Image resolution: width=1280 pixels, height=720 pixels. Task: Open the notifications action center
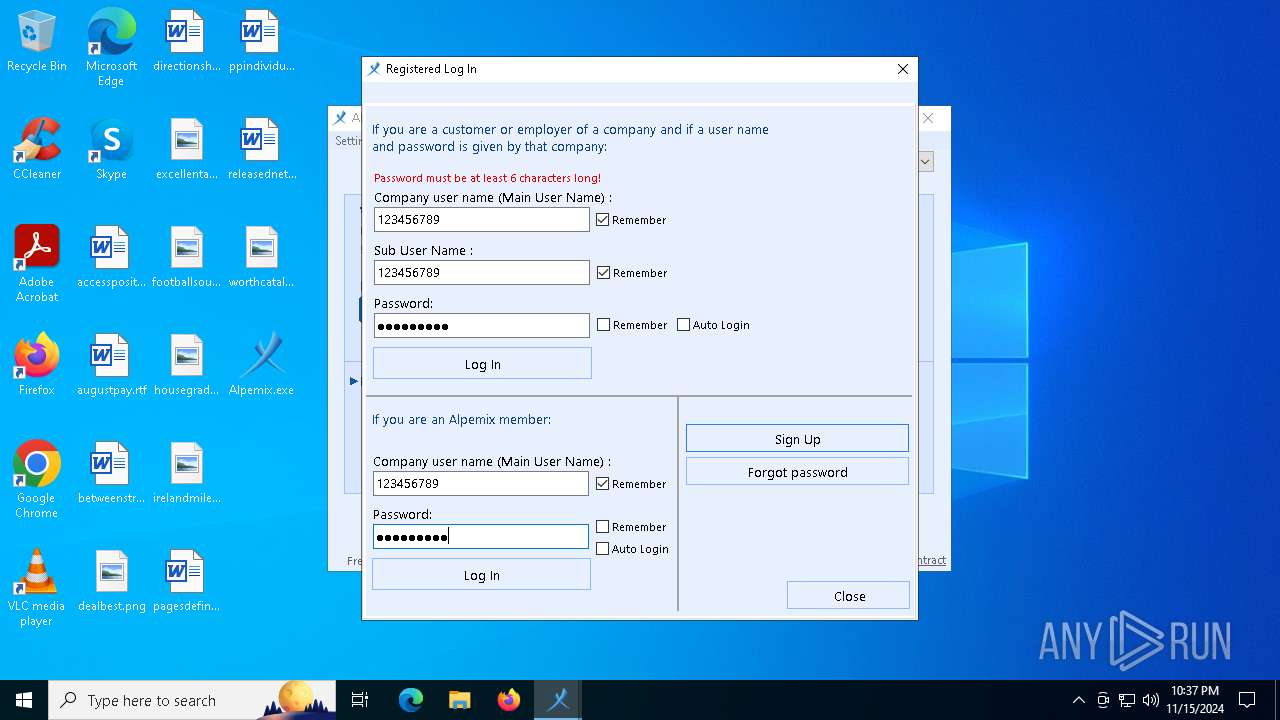point(1247,700)
